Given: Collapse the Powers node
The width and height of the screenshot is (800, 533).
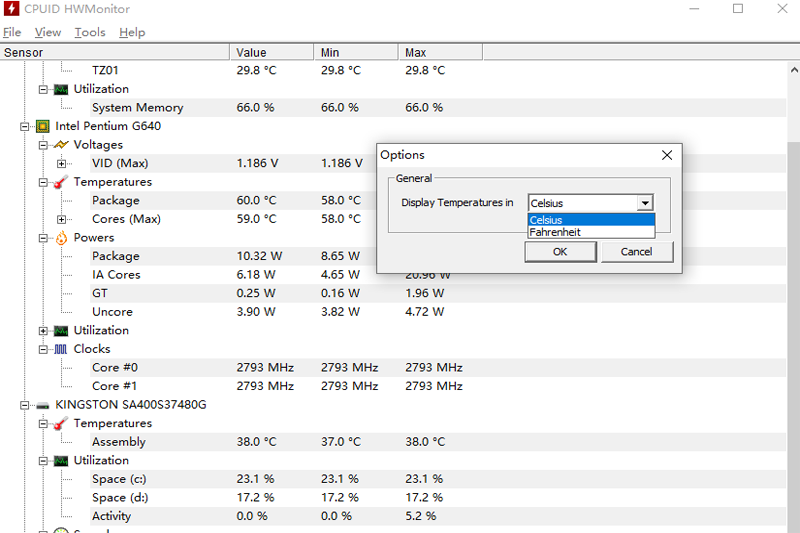Looking at the screenshot, I should (x=43, y=238).
